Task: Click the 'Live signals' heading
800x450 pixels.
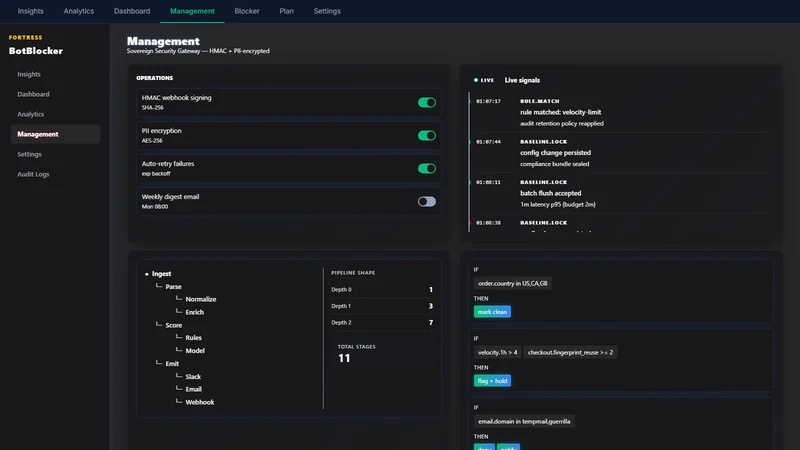Action: 522,80
